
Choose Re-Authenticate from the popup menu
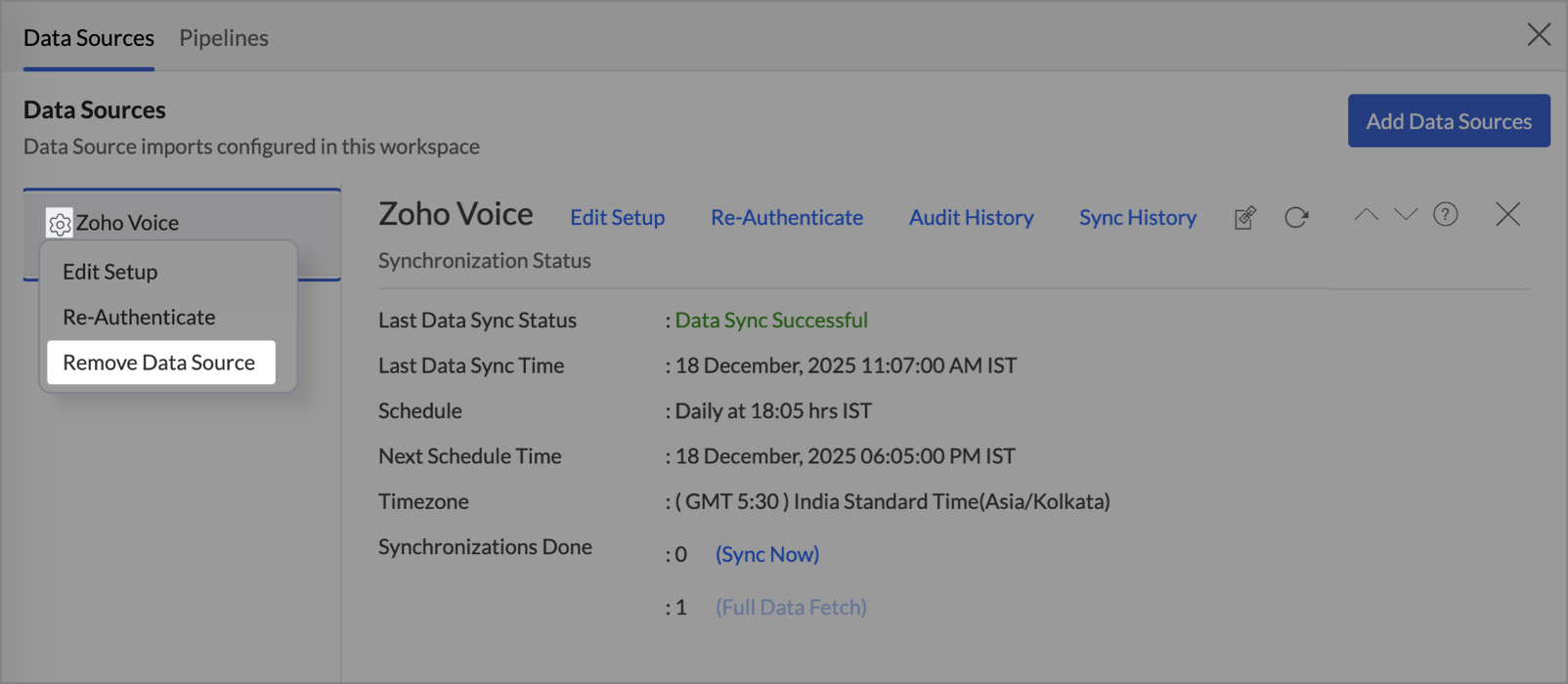139,317
